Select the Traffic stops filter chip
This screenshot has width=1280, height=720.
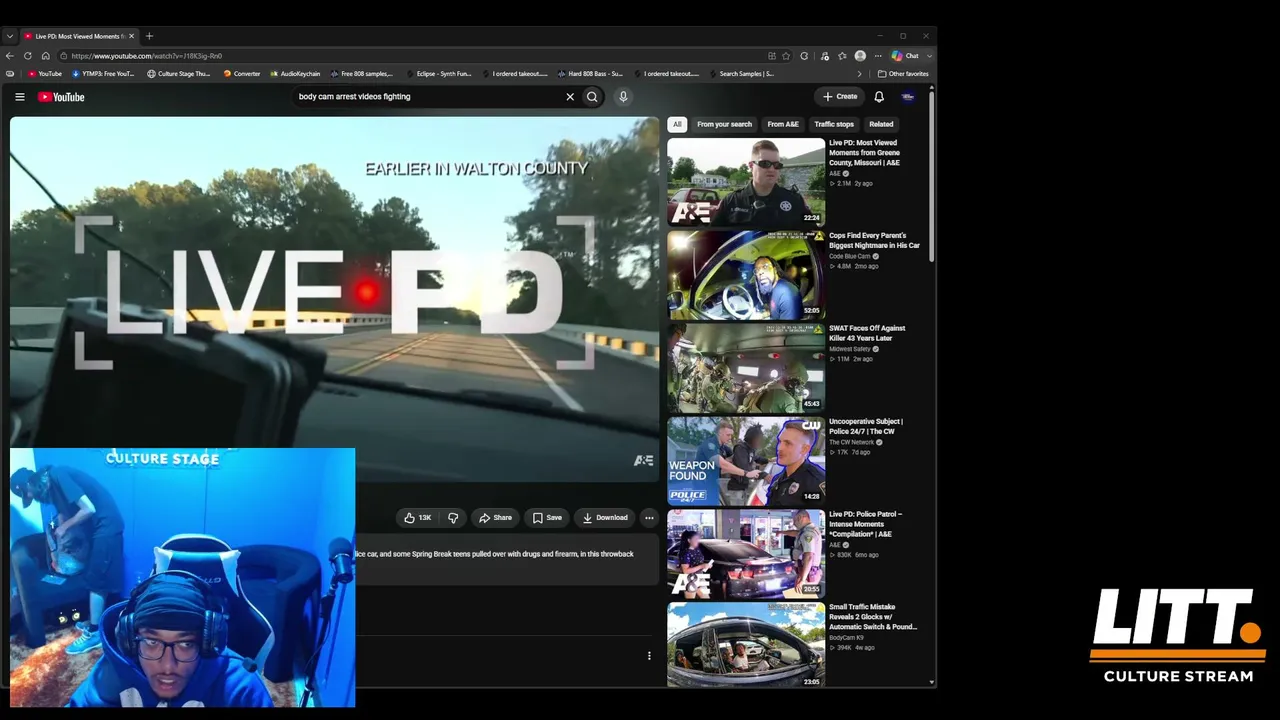[x=834, y=124]
